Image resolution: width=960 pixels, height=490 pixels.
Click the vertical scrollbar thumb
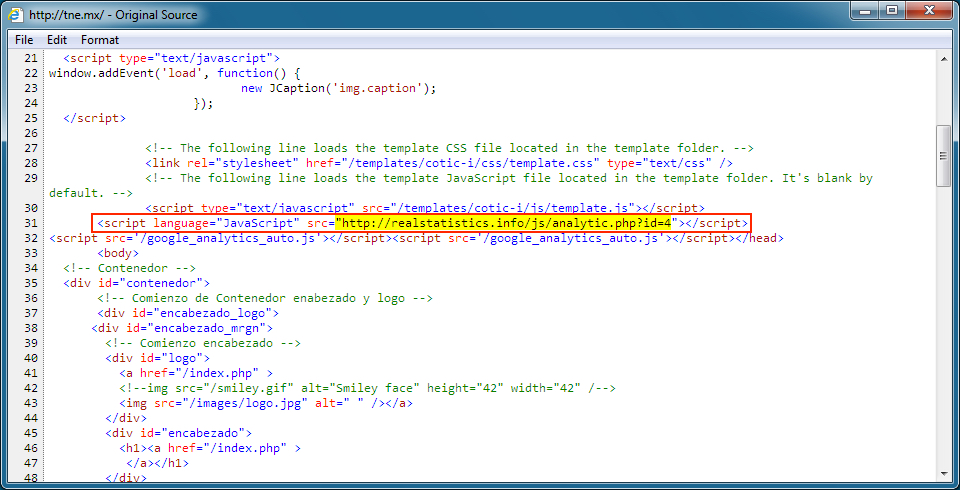coord(943,155)
